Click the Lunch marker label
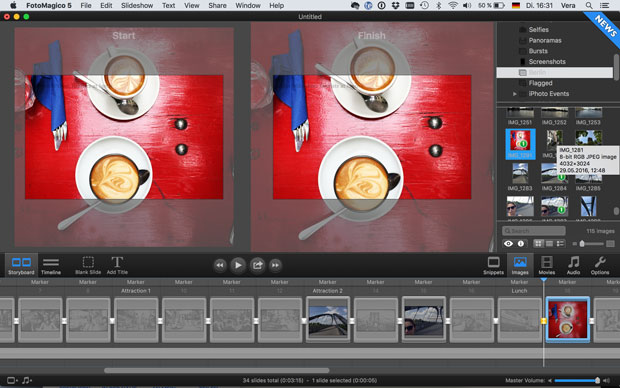 (x=519, y=291)
